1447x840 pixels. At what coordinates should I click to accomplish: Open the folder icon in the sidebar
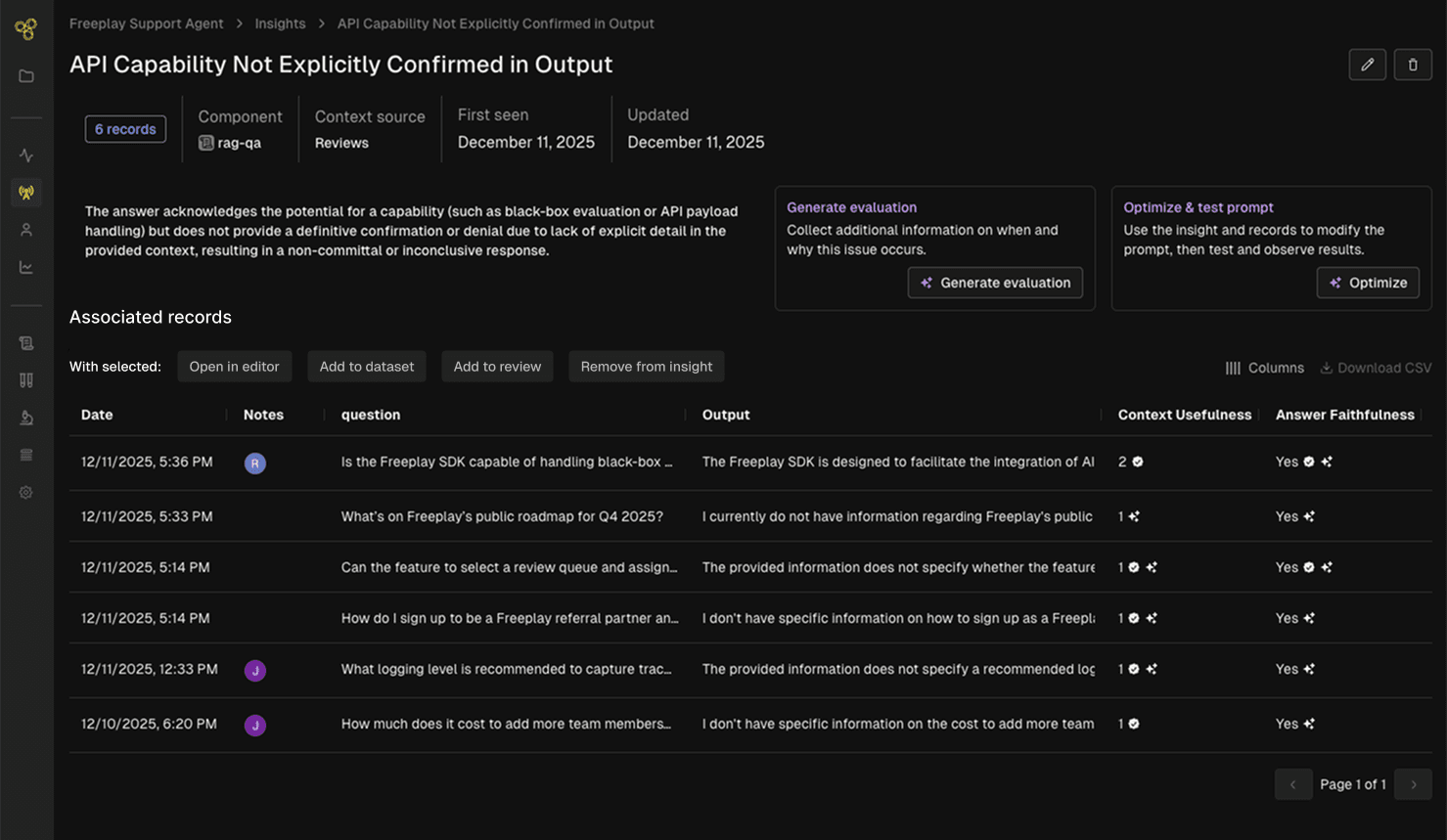[x=26, y=76]
